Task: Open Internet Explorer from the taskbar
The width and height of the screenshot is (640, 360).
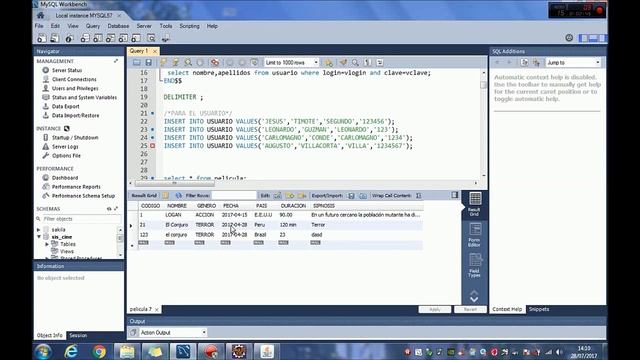Action: 71,351
